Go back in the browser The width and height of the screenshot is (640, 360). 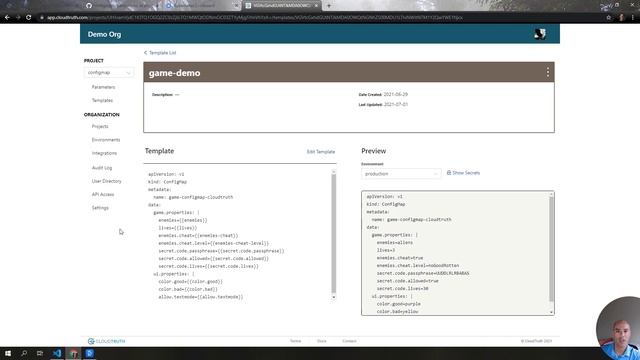[7, 18]
